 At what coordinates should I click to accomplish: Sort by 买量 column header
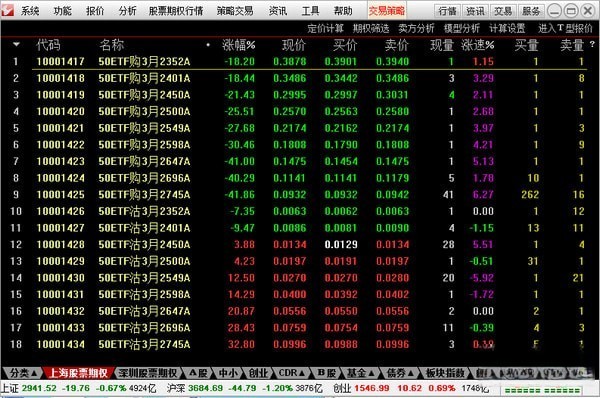527,45
